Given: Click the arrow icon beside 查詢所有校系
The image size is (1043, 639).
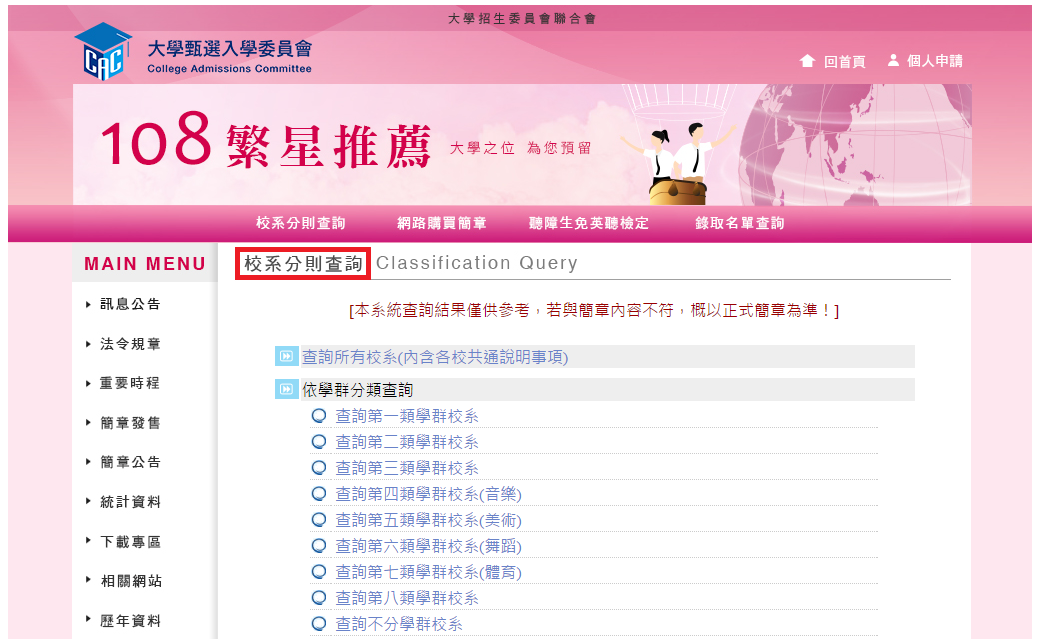Looking at the screenshot, I should (287, 357).
